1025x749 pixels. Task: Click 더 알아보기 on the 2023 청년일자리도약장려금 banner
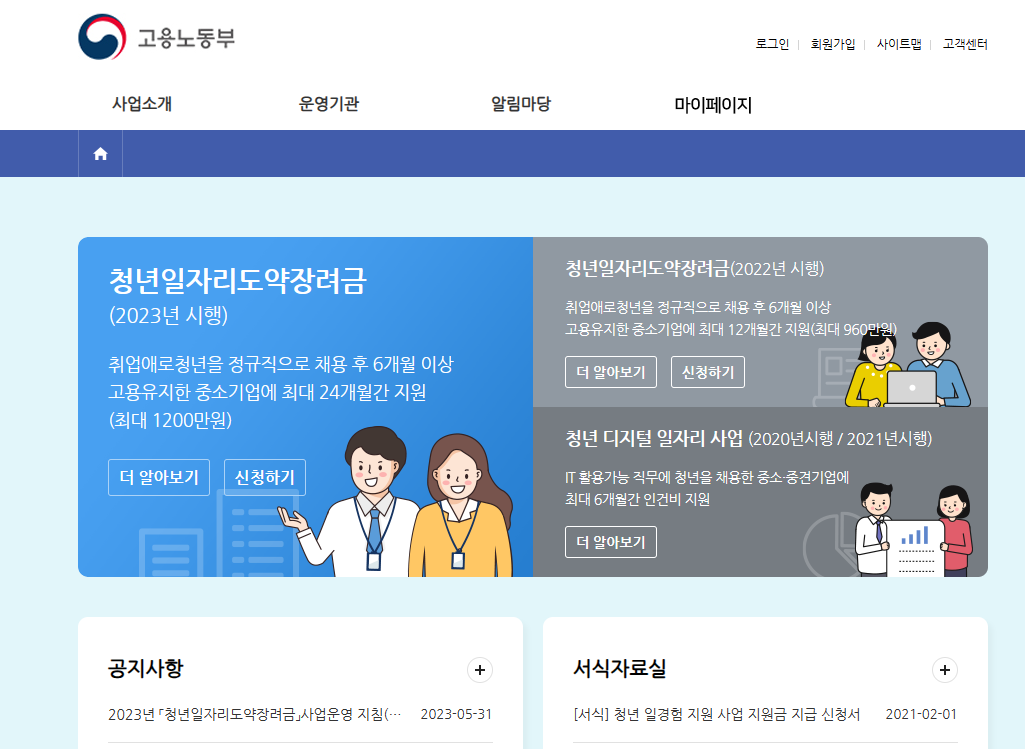pyautogui.click(x=158, y=477)
